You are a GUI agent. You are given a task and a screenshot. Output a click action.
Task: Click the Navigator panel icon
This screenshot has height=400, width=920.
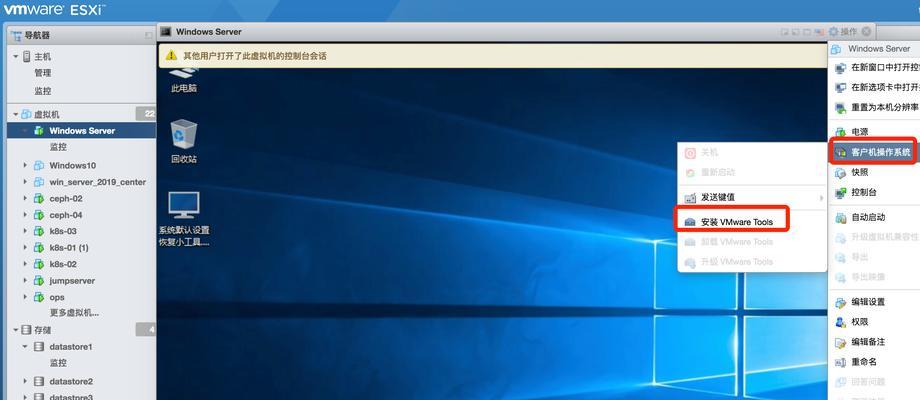click(17, 36)
